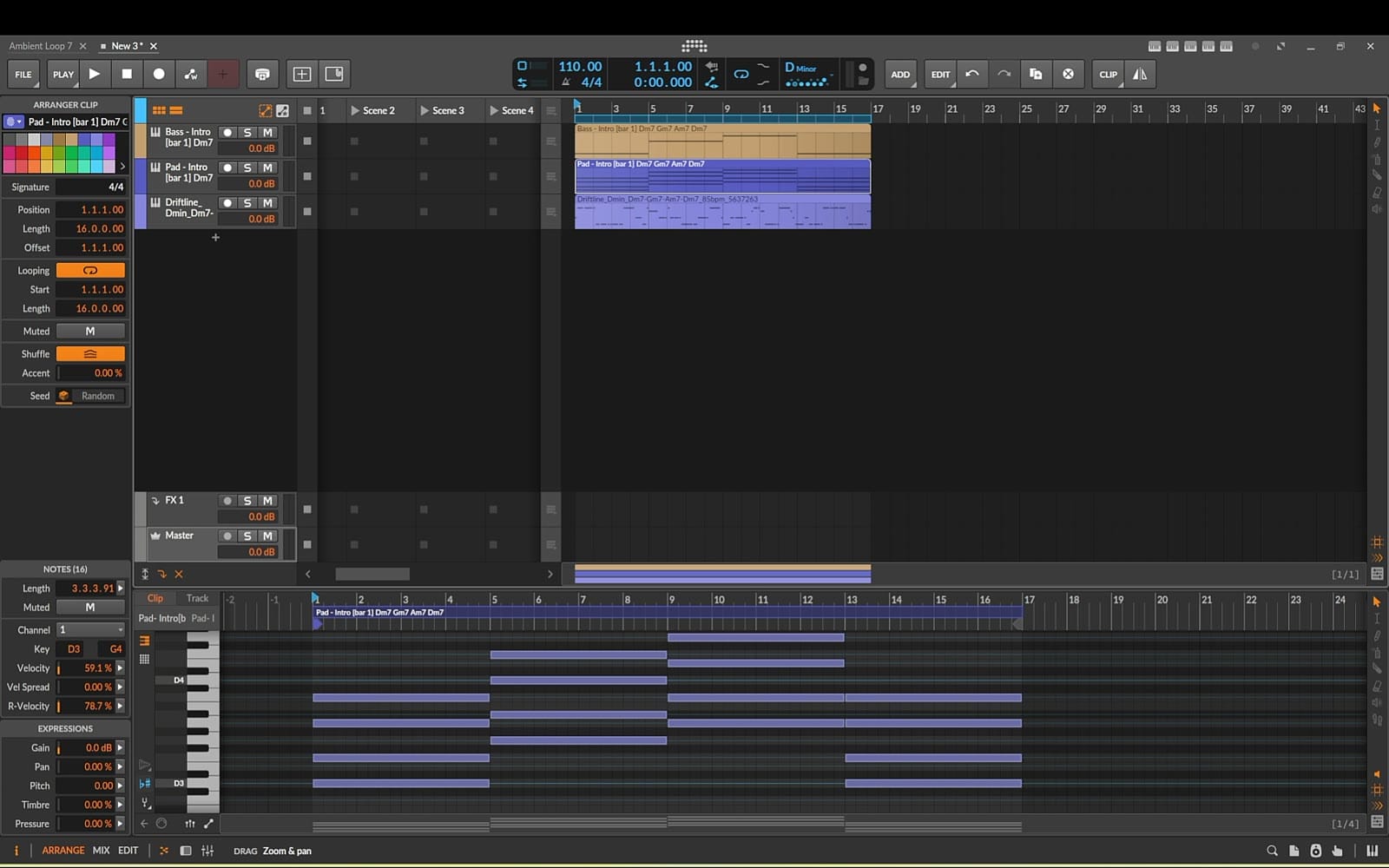Viewport: 1389px width, 868px height.
Task: Open the Channel dropdown in Notes
Action: point(91,630)
